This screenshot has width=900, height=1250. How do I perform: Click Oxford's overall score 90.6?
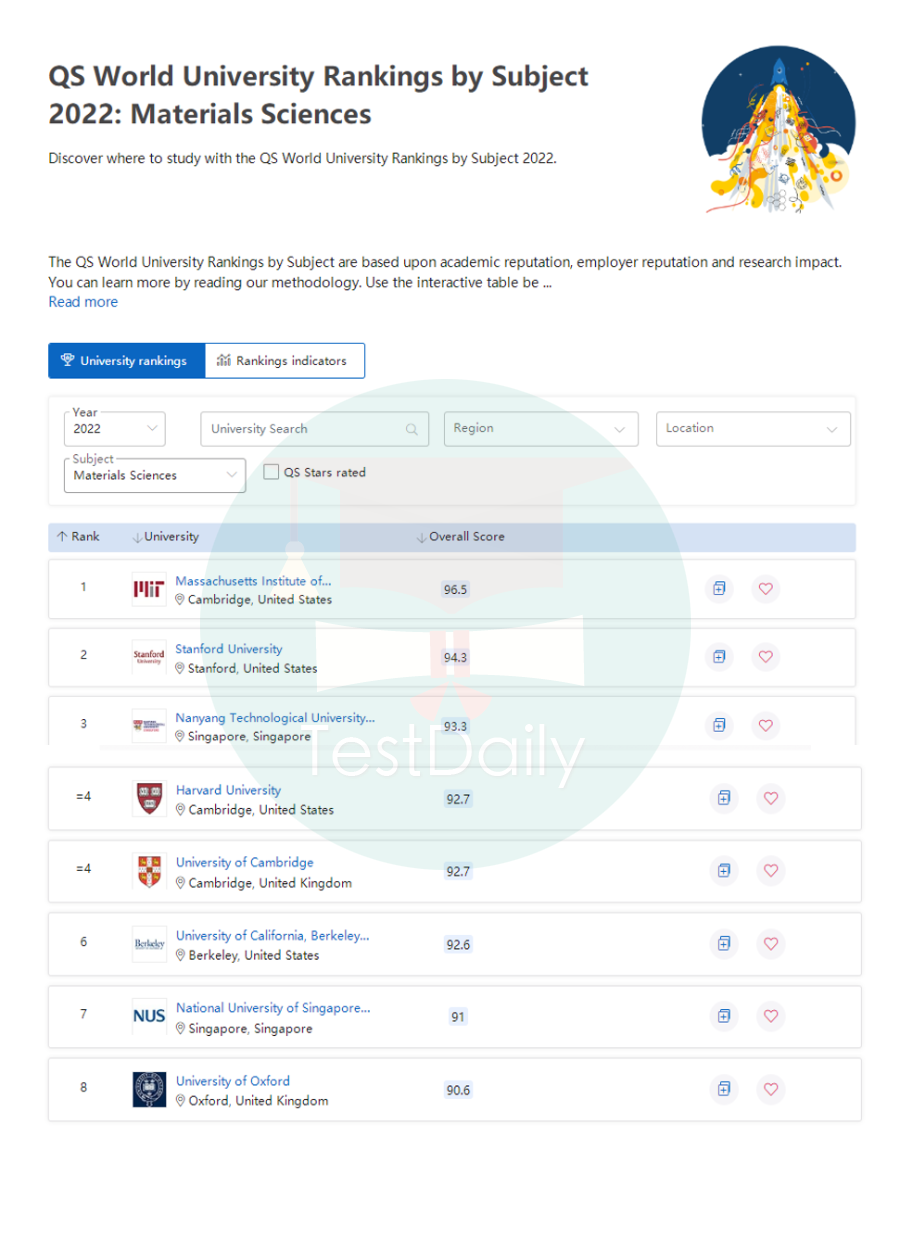[x=458, y=1090]
